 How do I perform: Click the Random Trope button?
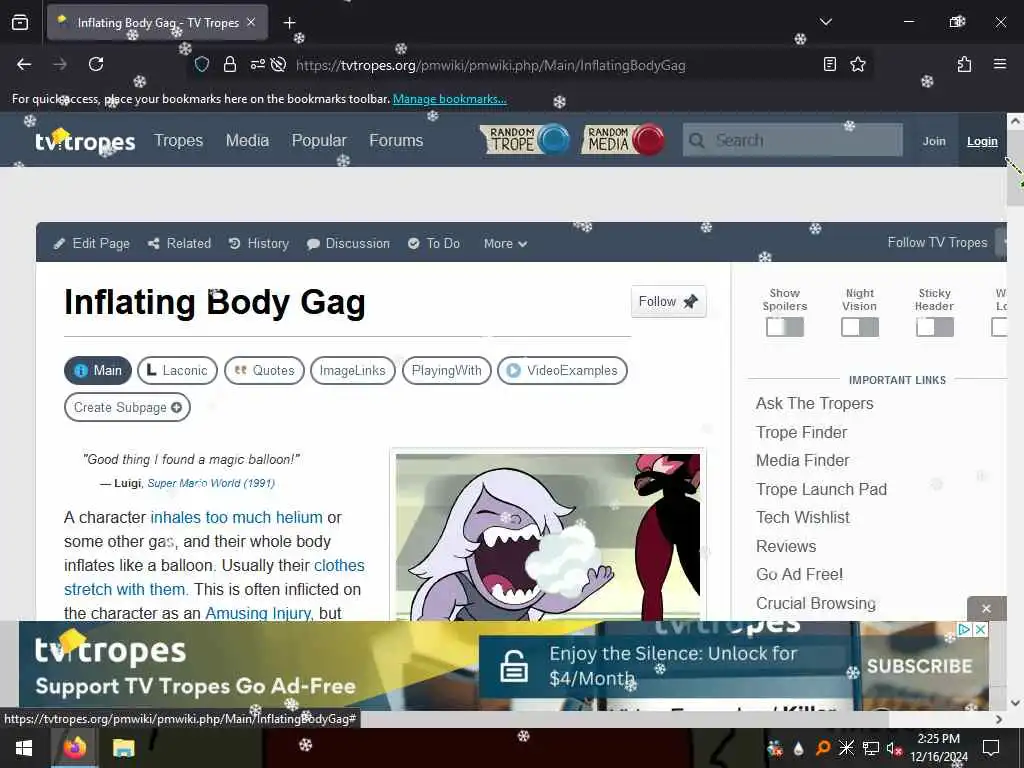[525, 140]
